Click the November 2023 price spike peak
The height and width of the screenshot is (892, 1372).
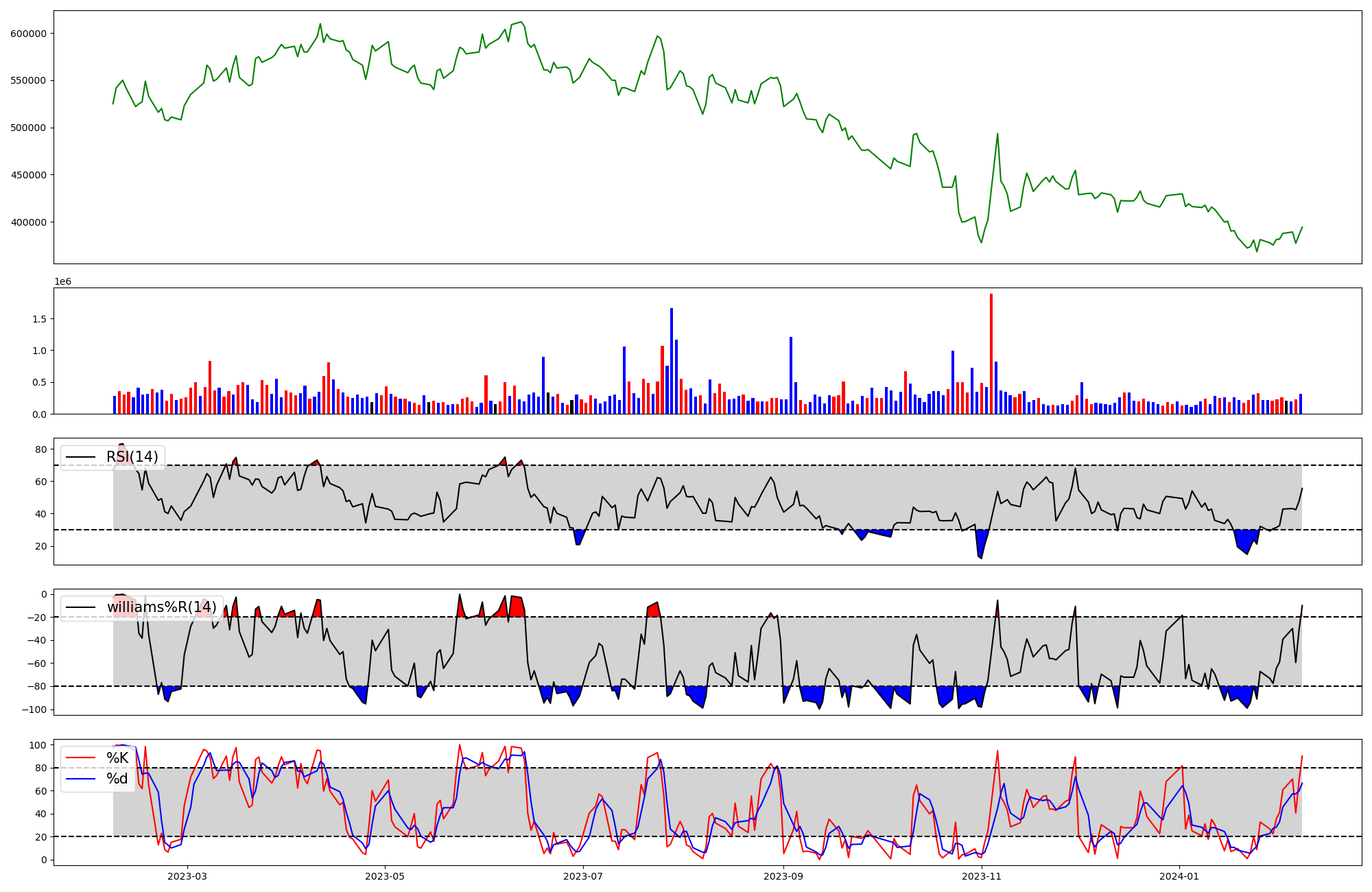[997, 134]
